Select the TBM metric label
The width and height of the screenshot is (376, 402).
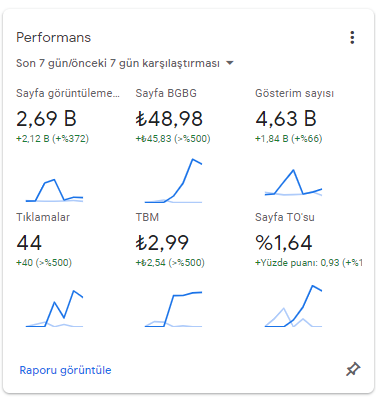coord(147,217)
